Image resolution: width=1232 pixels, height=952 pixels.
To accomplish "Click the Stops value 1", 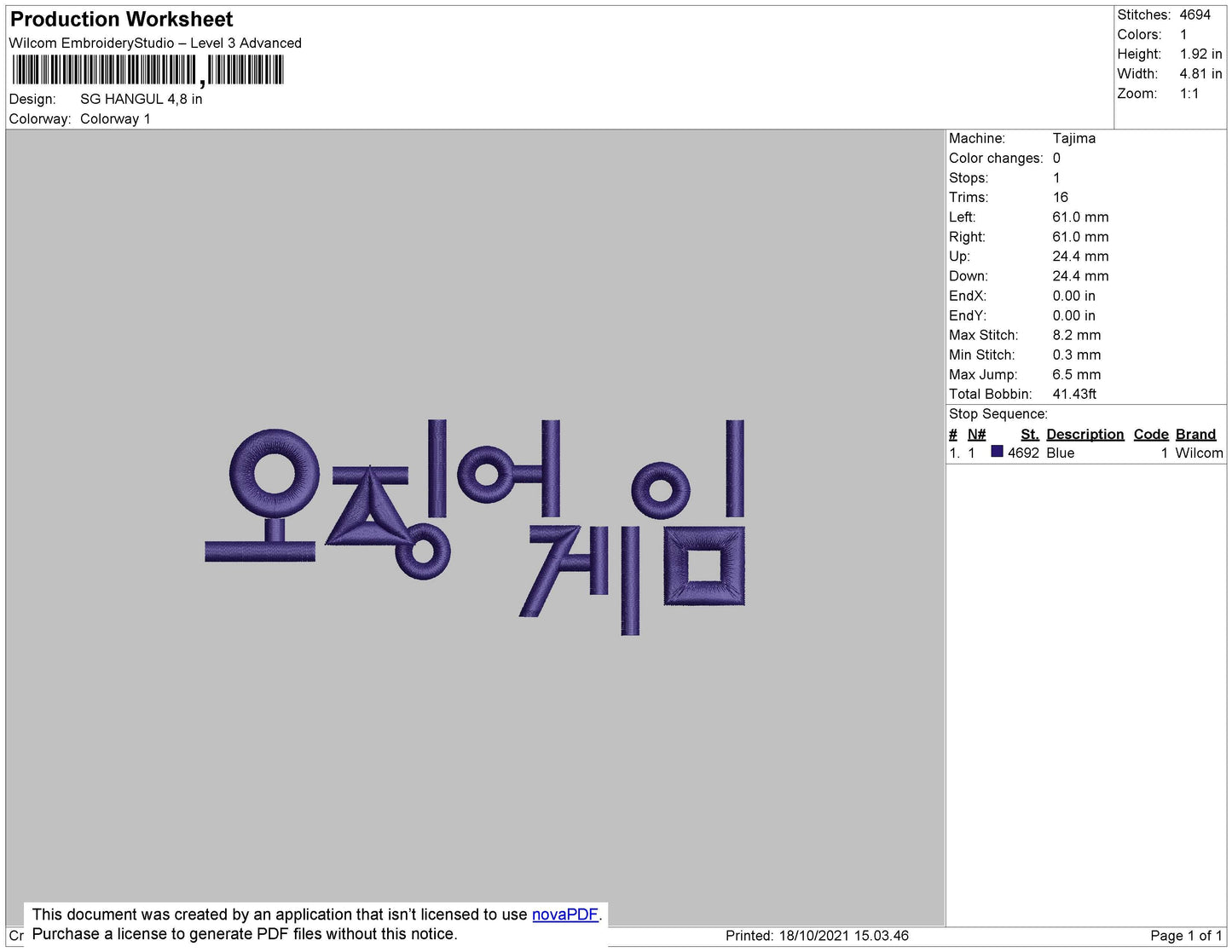I will (x=1056, y=177).
